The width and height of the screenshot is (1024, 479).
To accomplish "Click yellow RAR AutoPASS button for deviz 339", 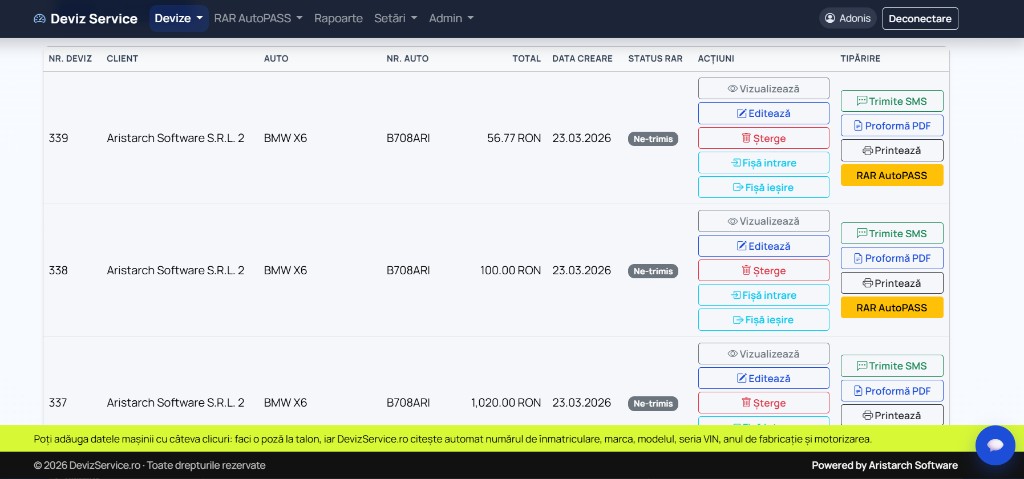I will (891, 175).
